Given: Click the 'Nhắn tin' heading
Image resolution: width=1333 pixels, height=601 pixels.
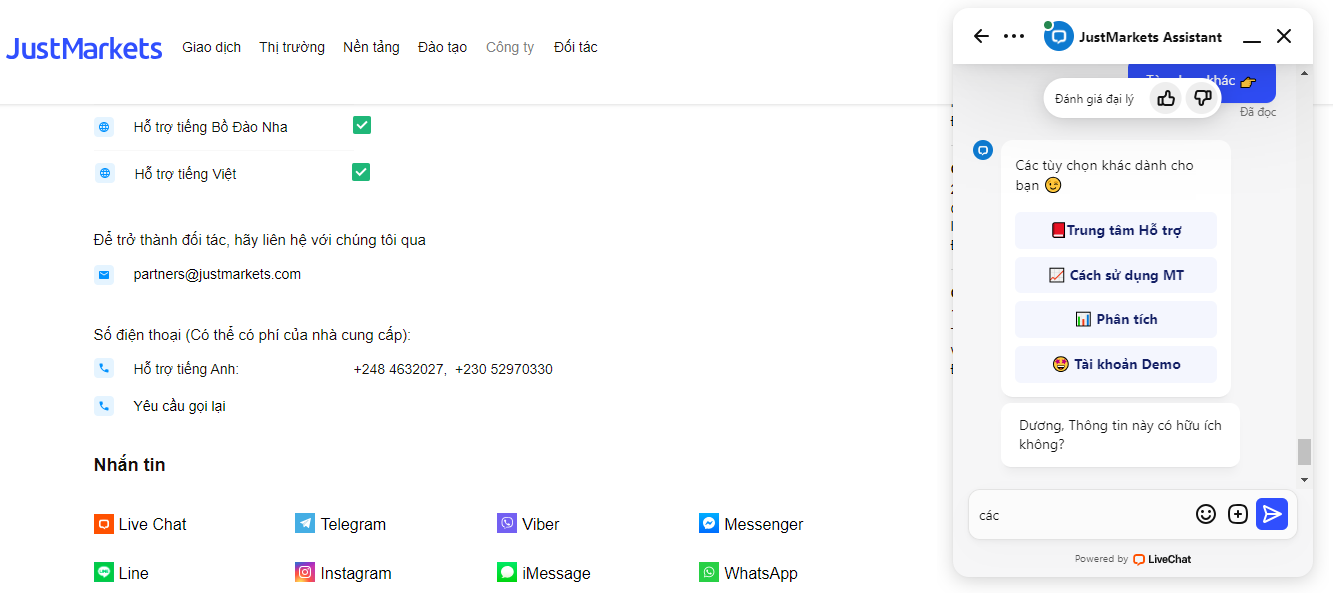Looking at the screenshot, I should [x=130, y=465].
